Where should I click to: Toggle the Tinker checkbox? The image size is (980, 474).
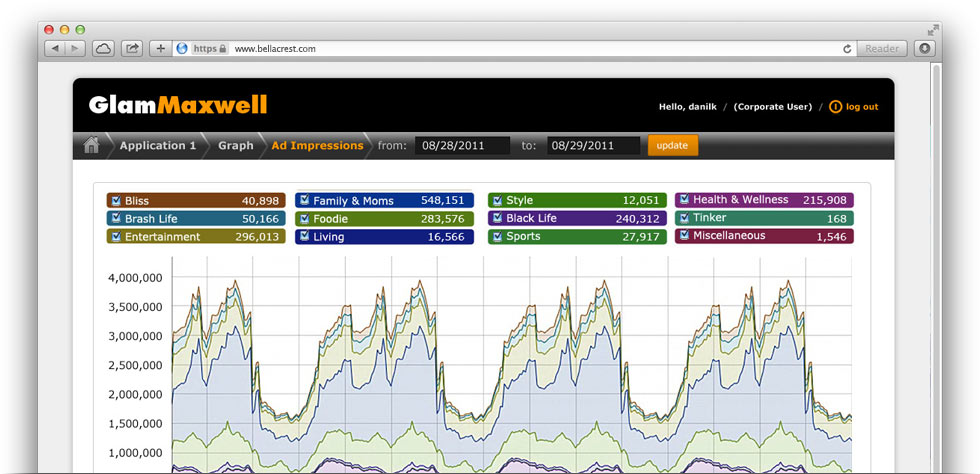(x=684, y=218)
